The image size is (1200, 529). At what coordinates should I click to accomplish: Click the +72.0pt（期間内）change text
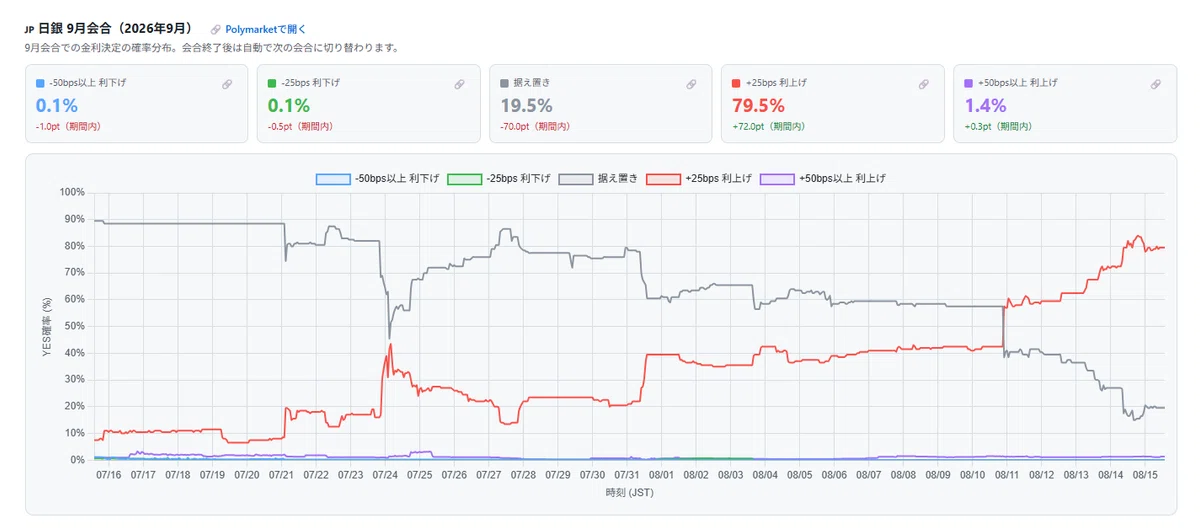(x=768, y=127)
